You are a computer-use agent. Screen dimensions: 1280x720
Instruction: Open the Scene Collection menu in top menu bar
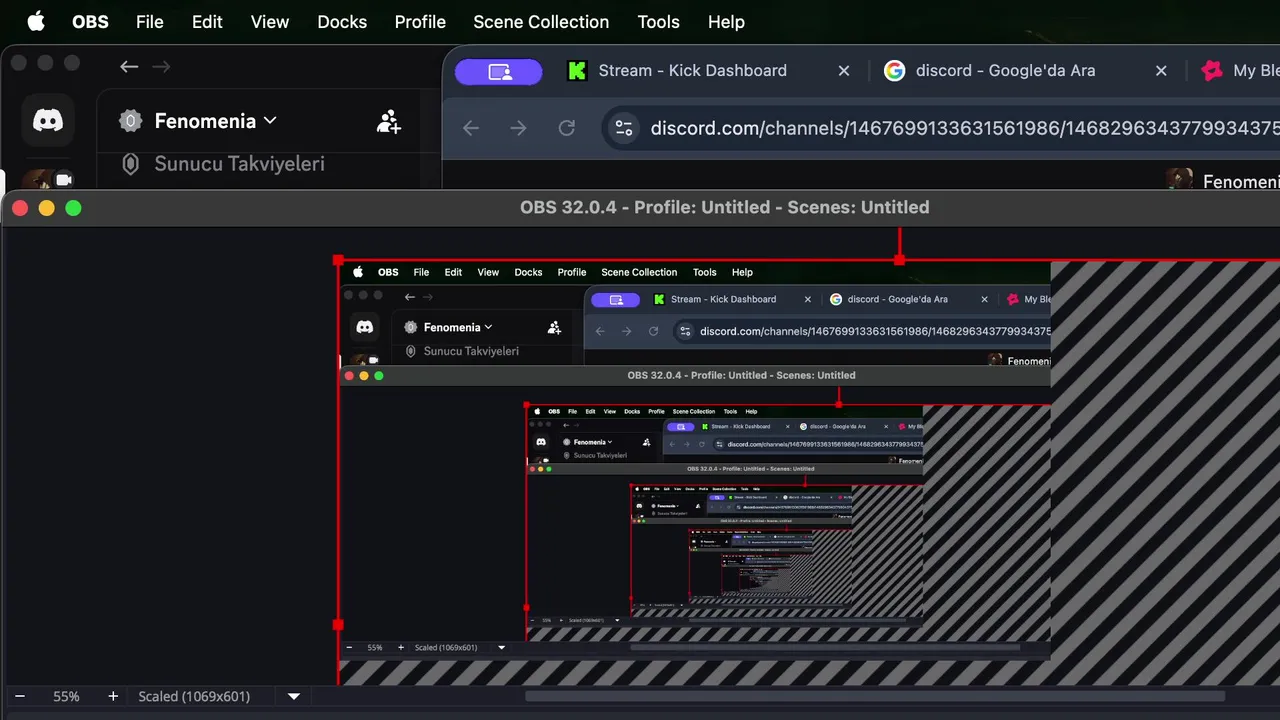pyautogui.click(x=541, y=22)
